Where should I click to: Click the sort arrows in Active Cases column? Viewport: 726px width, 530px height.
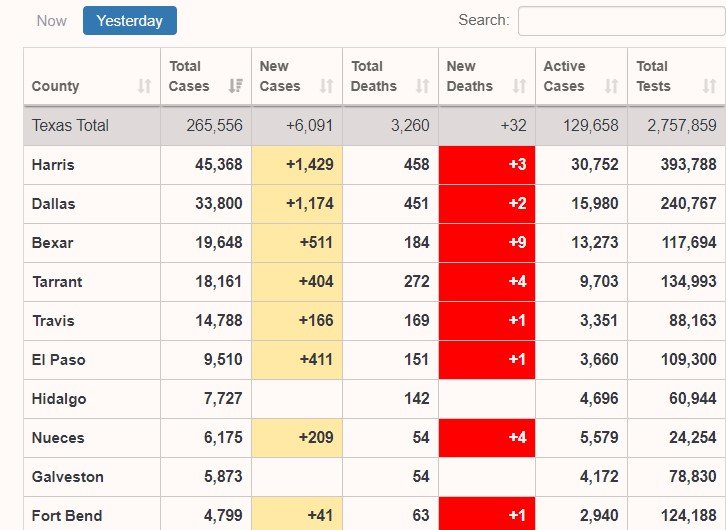pyautogui.click(x=612, y=86)
